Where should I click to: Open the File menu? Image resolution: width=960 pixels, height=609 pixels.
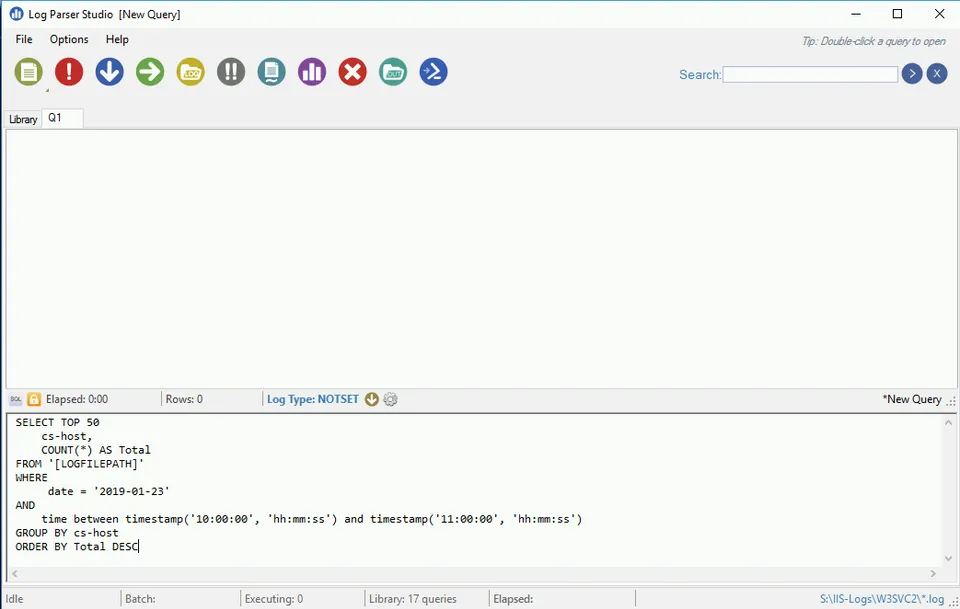pos(23,39)
